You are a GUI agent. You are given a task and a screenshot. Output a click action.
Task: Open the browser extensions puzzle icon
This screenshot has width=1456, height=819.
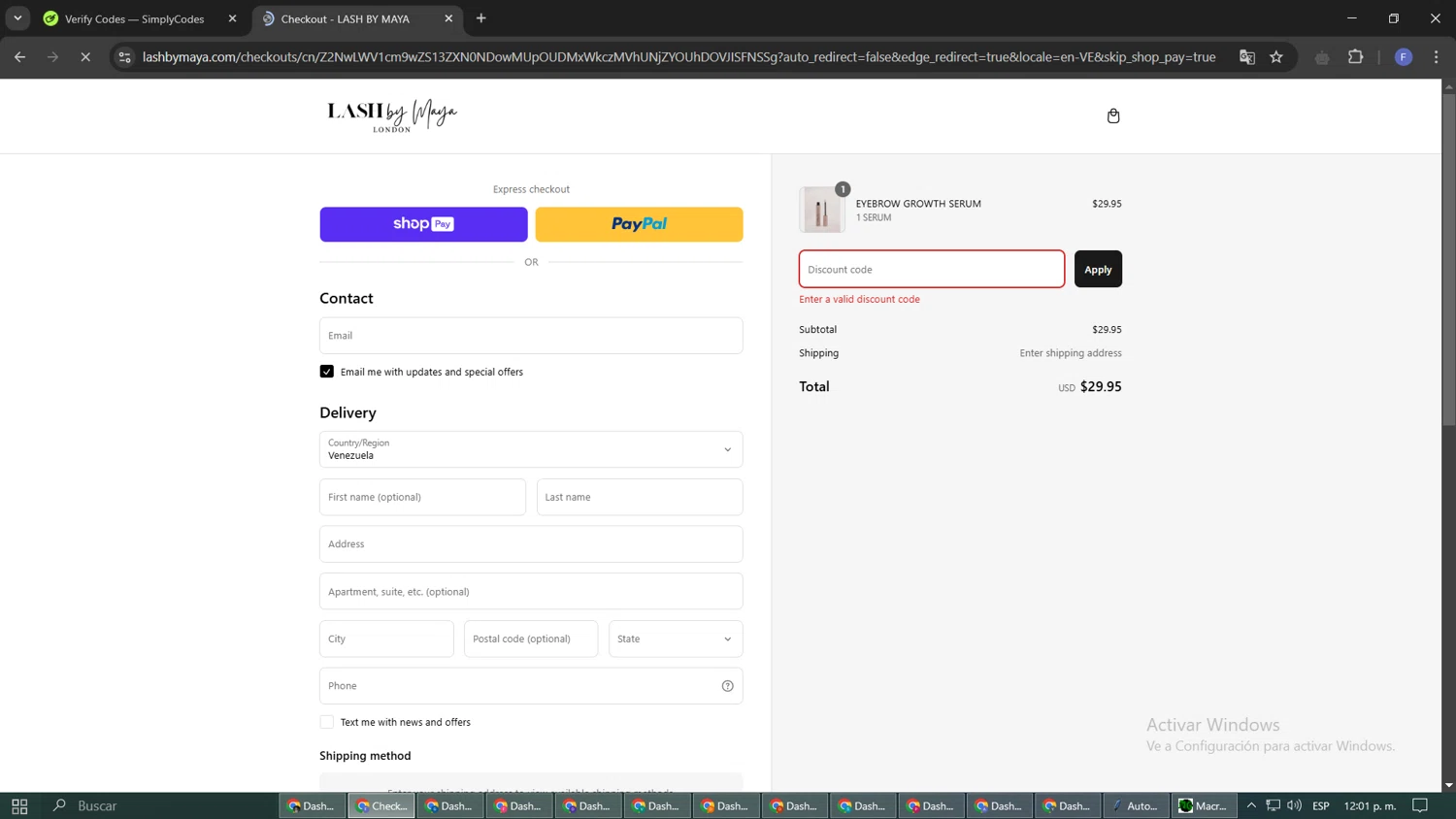click(x=1356, y=57)
